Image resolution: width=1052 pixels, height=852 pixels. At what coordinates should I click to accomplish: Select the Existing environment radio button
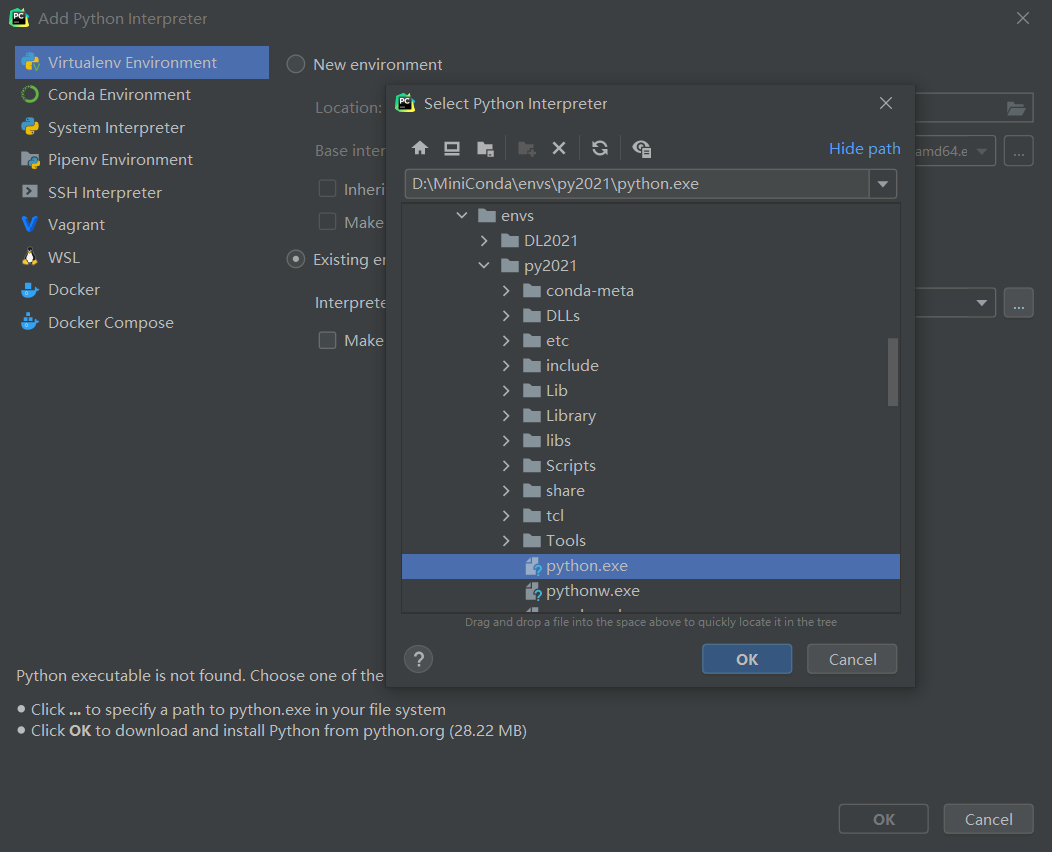(x=296, y=259)
